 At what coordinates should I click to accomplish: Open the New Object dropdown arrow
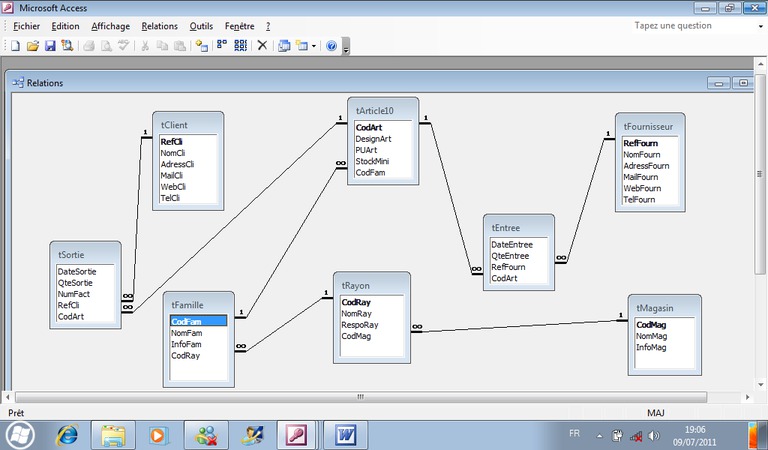(314, 46)
